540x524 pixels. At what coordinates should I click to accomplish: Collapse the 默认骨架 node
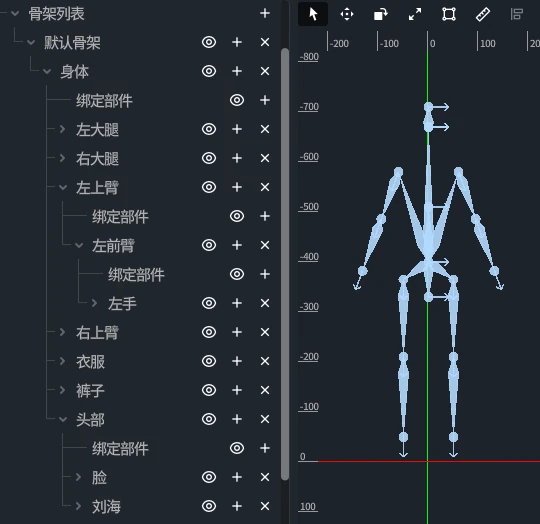point(31,42)
